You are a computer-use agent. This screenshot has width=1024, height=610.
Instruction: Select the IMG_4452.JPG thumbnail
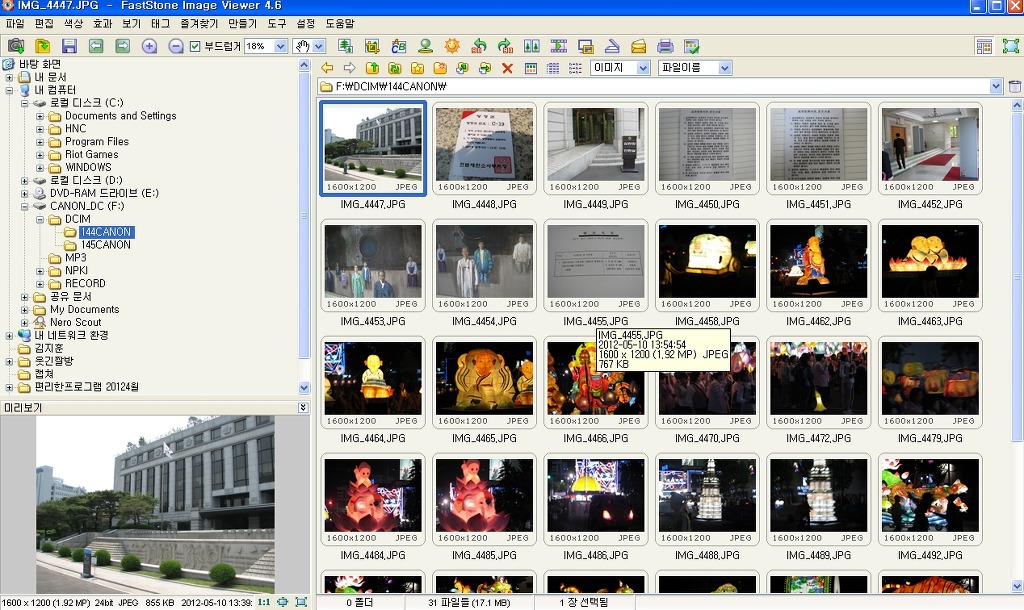click(930, 150)
